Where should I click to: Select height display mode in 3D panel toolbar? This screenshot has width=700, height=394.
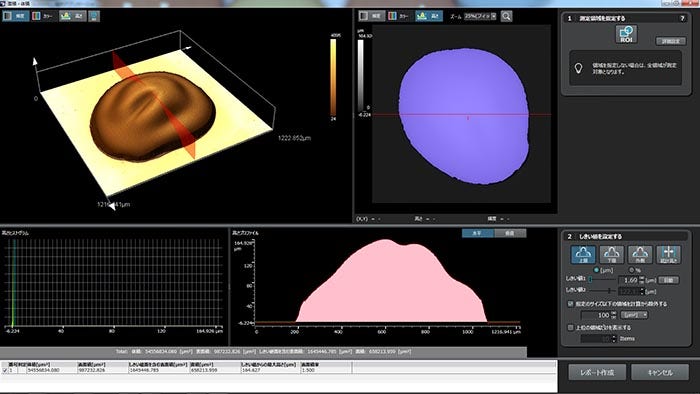pos(73,16)
